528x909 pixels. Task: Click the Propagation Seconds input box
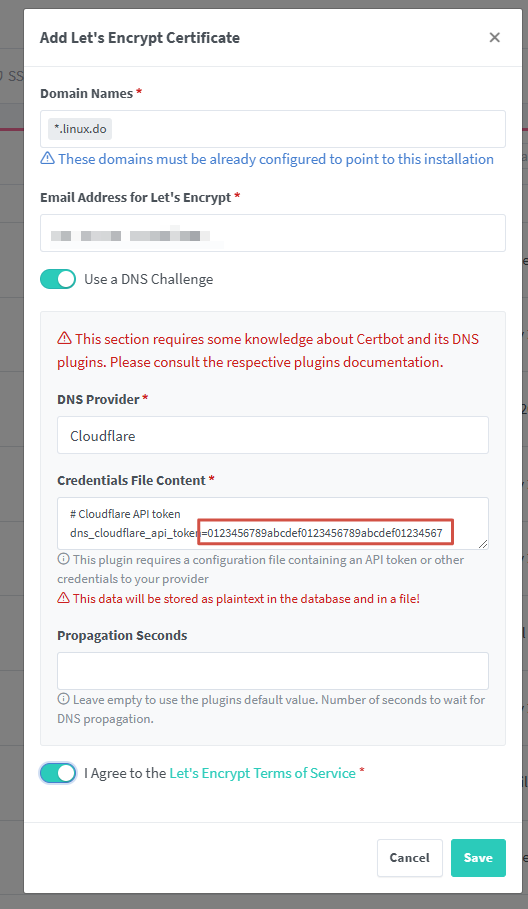tap(273, 671)
